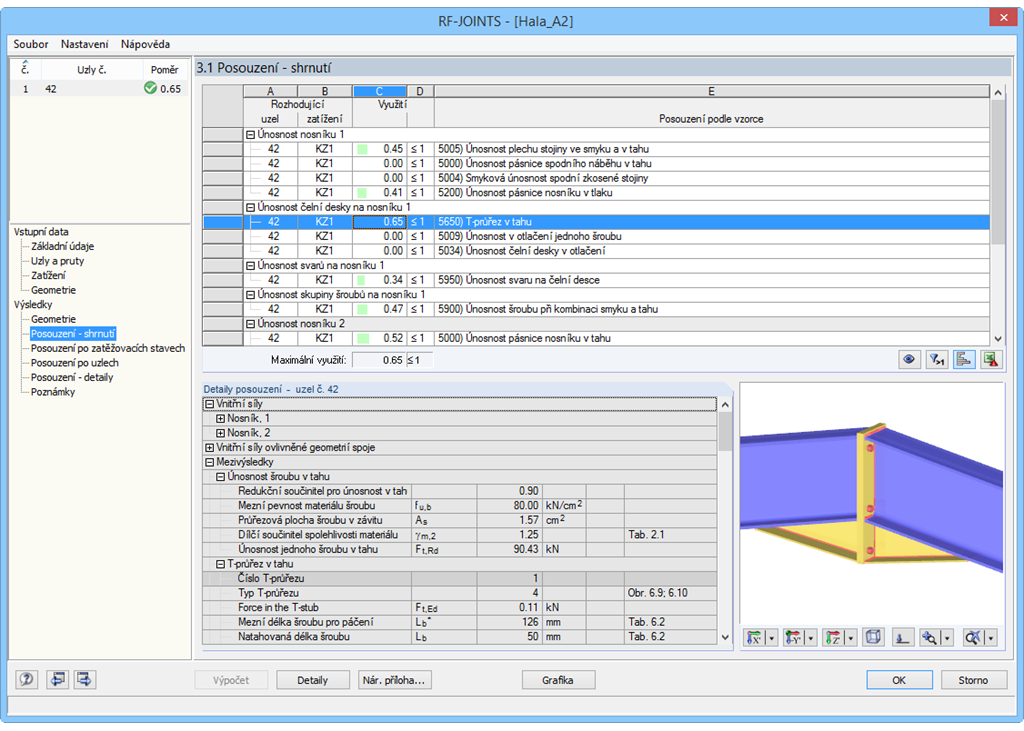The height and width of the screenshot is (731, 1024).
Task: Open dropdown arrow next to X view icon
Action: tap(771, 638)
